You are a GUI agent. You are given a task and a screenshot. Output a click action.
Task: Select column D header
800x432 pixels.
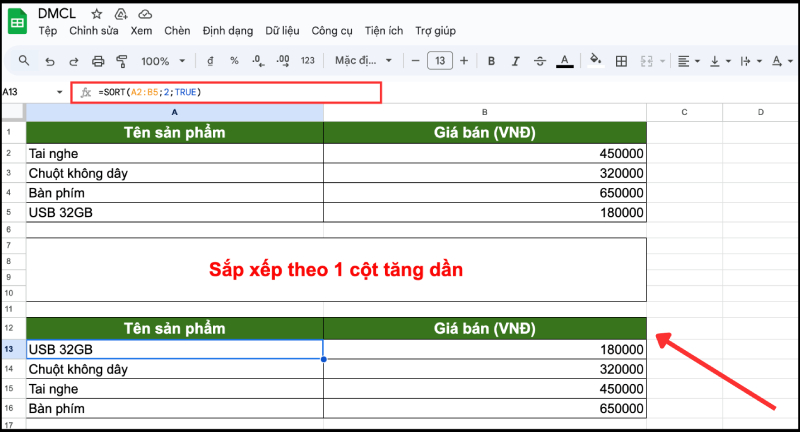point(761,112)
